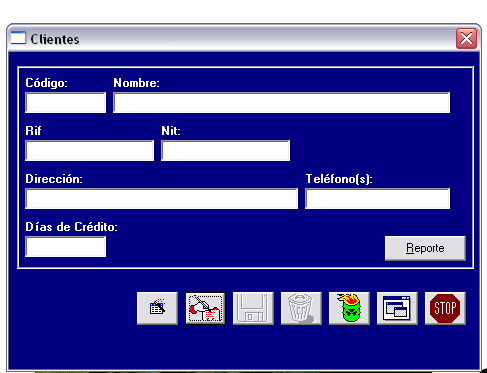Close the Clientes window
This screenshot has height=373, width=487.
466,38
